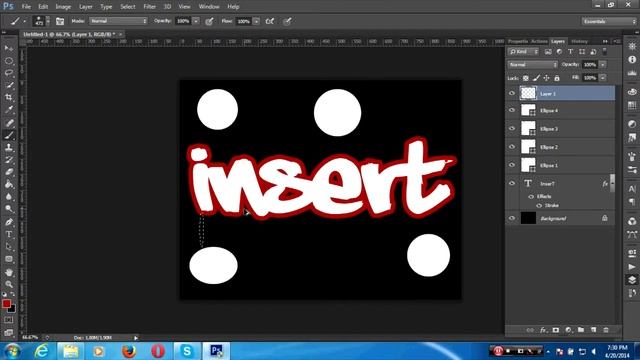The width and height of the screenshot is (640, 360).
Task: Add a layer mask from the Layers panel bottom bar
Action: point(556,330)
